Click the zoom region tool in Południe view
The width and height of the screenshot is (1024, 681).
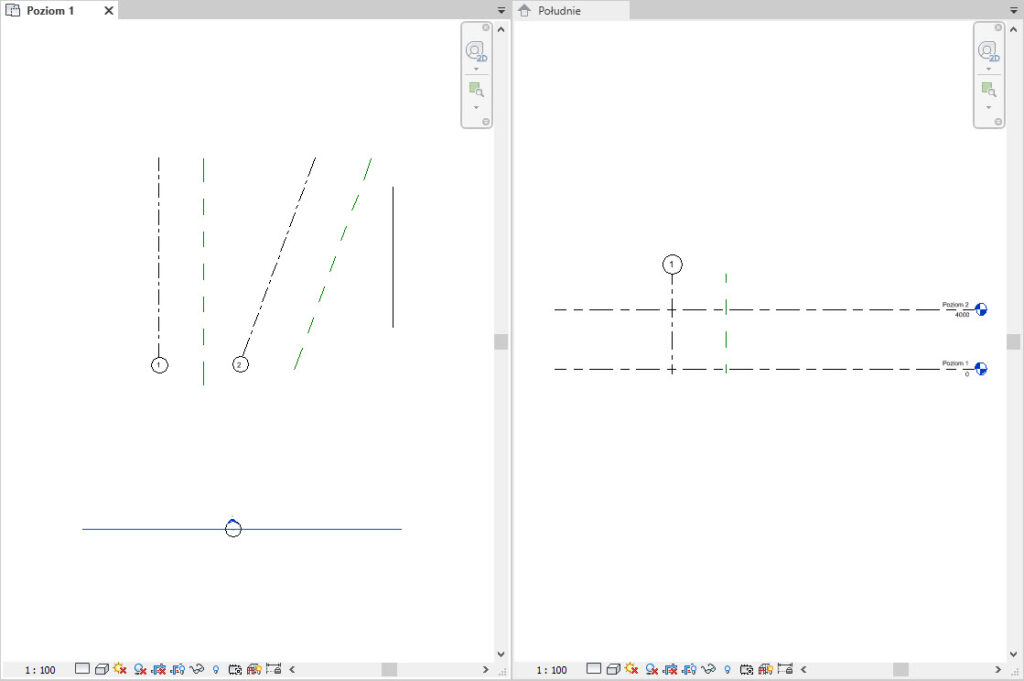point(988,90)
